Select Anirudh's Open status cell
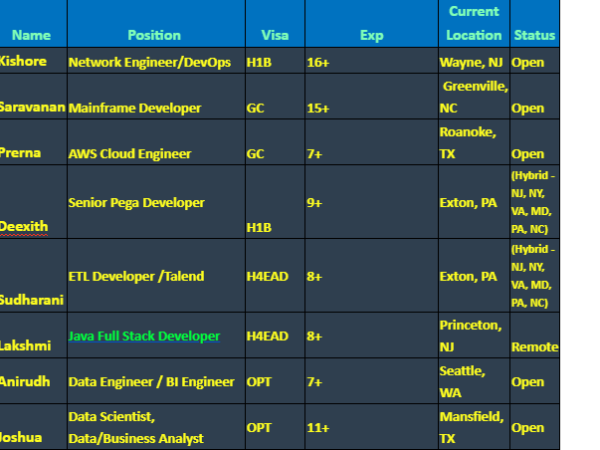Image resolution: width=600 pixels, height=450 pixels. coord(535,381)
